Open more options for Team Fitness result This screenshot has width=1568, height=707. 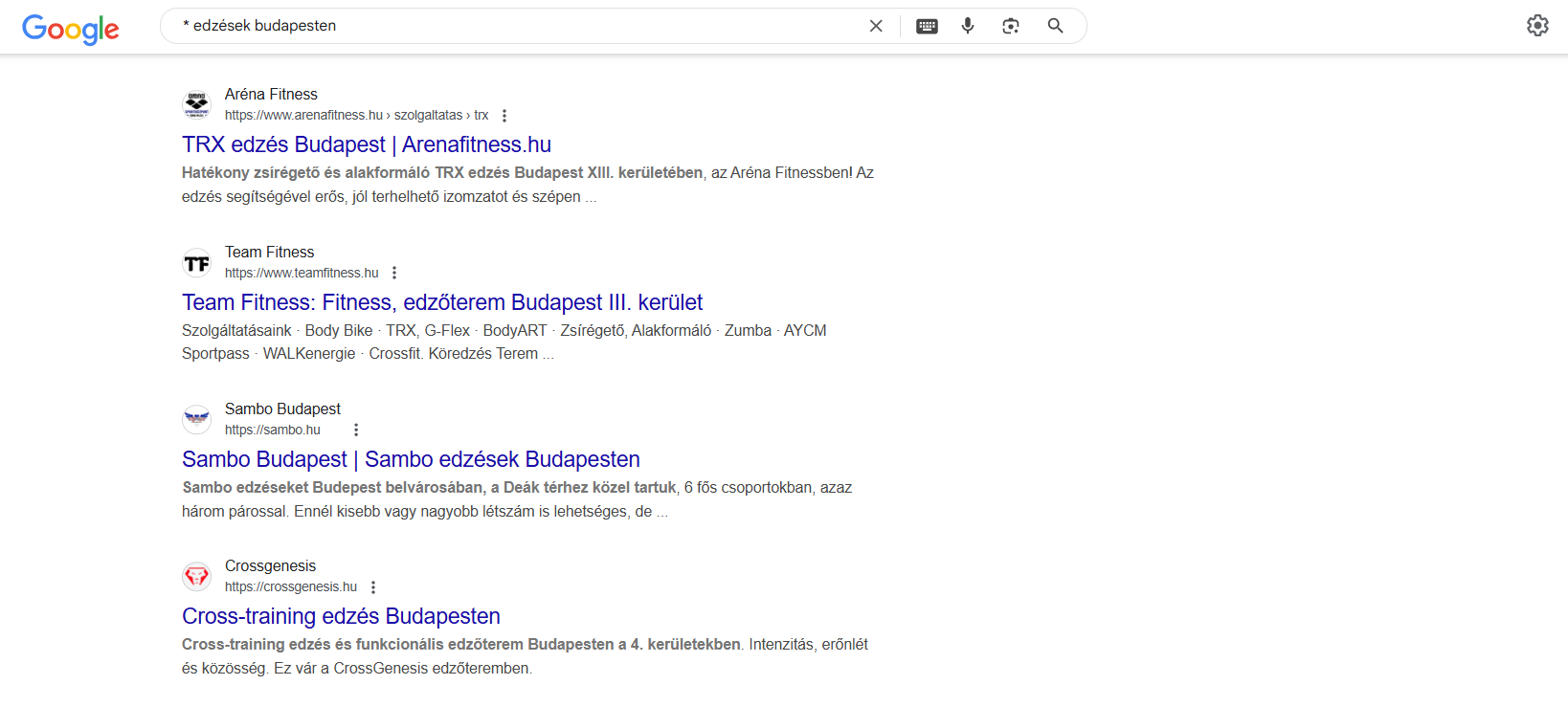coord(394,273)
